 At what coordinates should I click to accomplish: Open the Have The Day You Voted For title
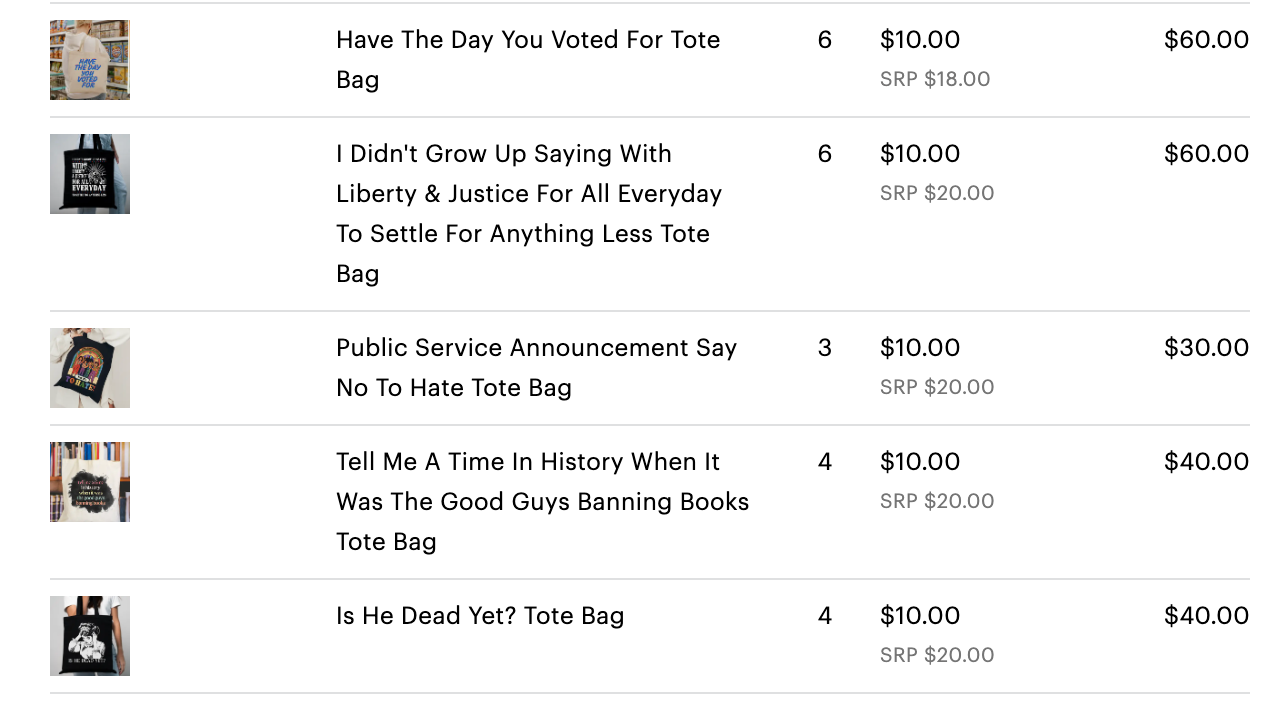tap(528, 59)
